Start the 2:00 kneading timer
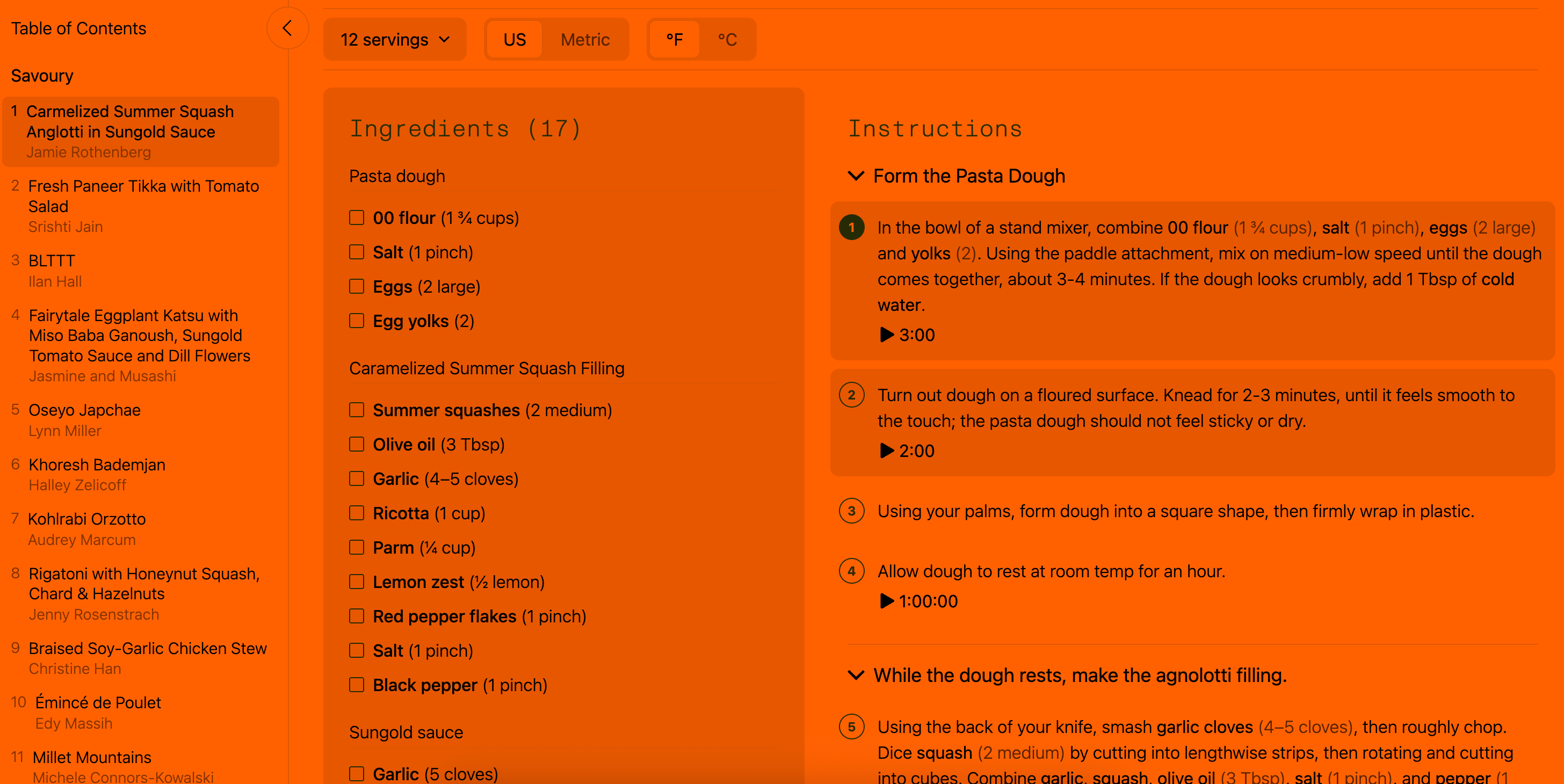 pos(886,450)
